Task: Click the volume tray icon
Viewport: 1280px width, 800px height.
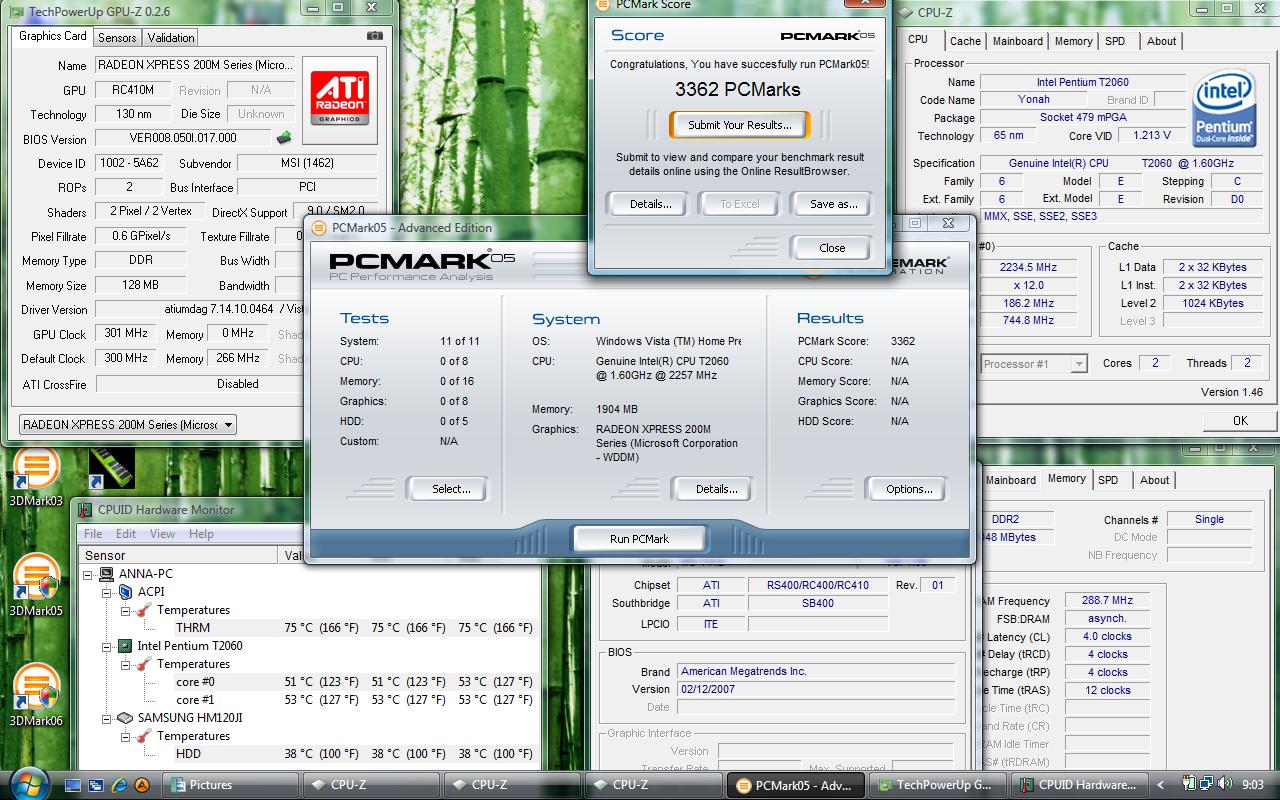Action: coord(1227,785)
